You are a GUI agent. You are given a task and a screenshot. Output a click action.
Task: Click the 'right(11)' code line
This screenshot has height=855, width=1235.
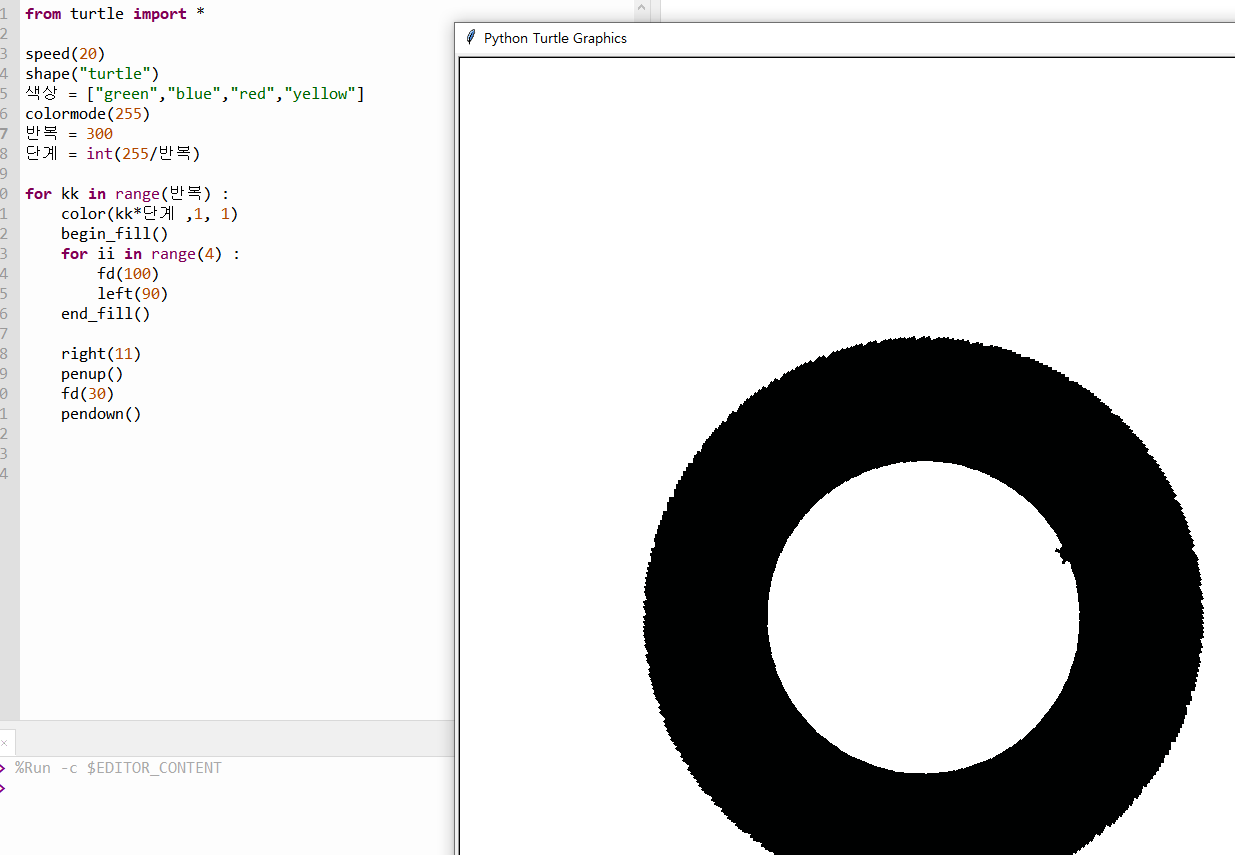101,354
